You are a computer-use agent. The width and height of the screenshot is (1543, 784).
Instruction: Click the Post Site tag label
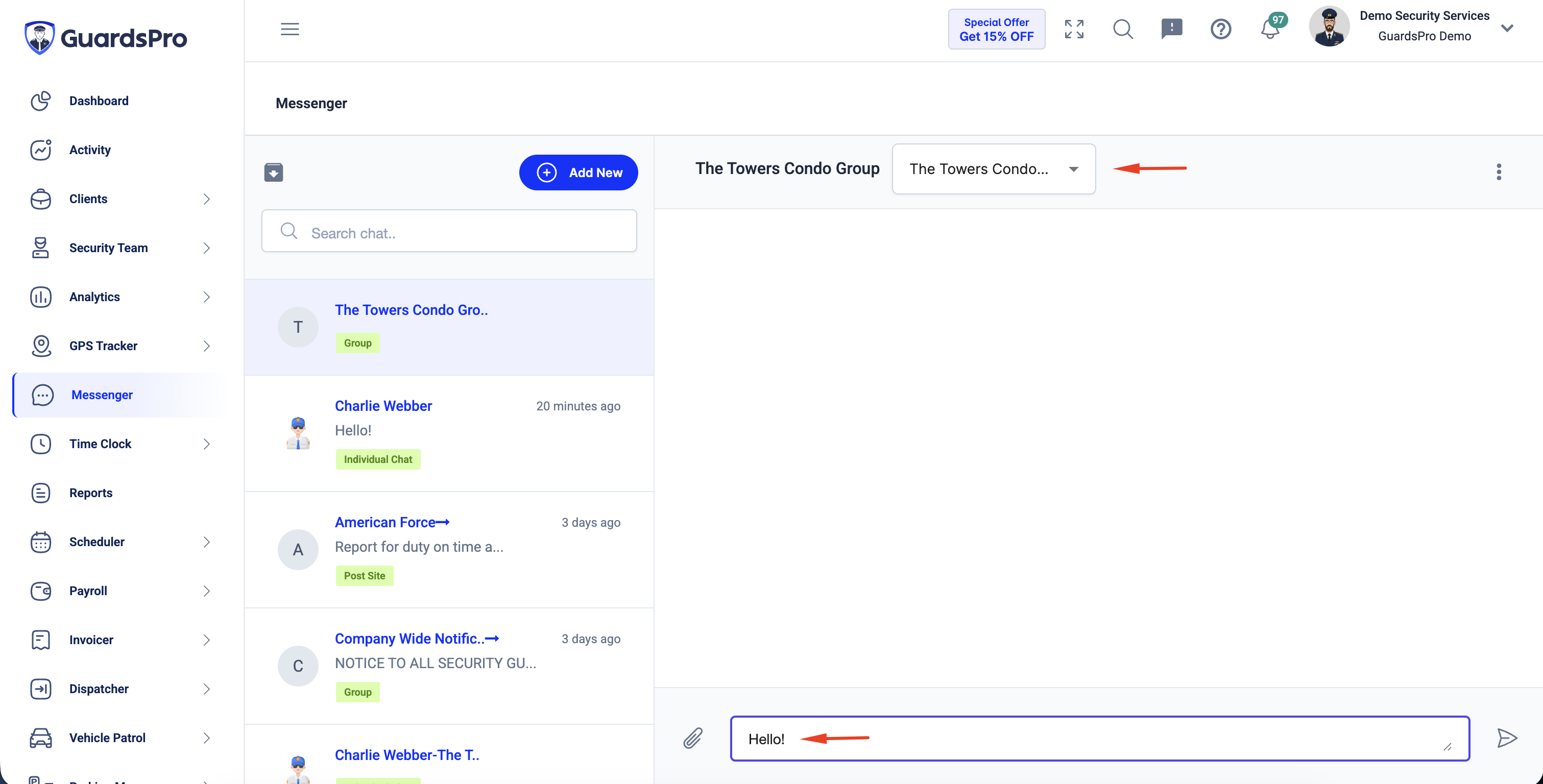[x=364, y=576]
